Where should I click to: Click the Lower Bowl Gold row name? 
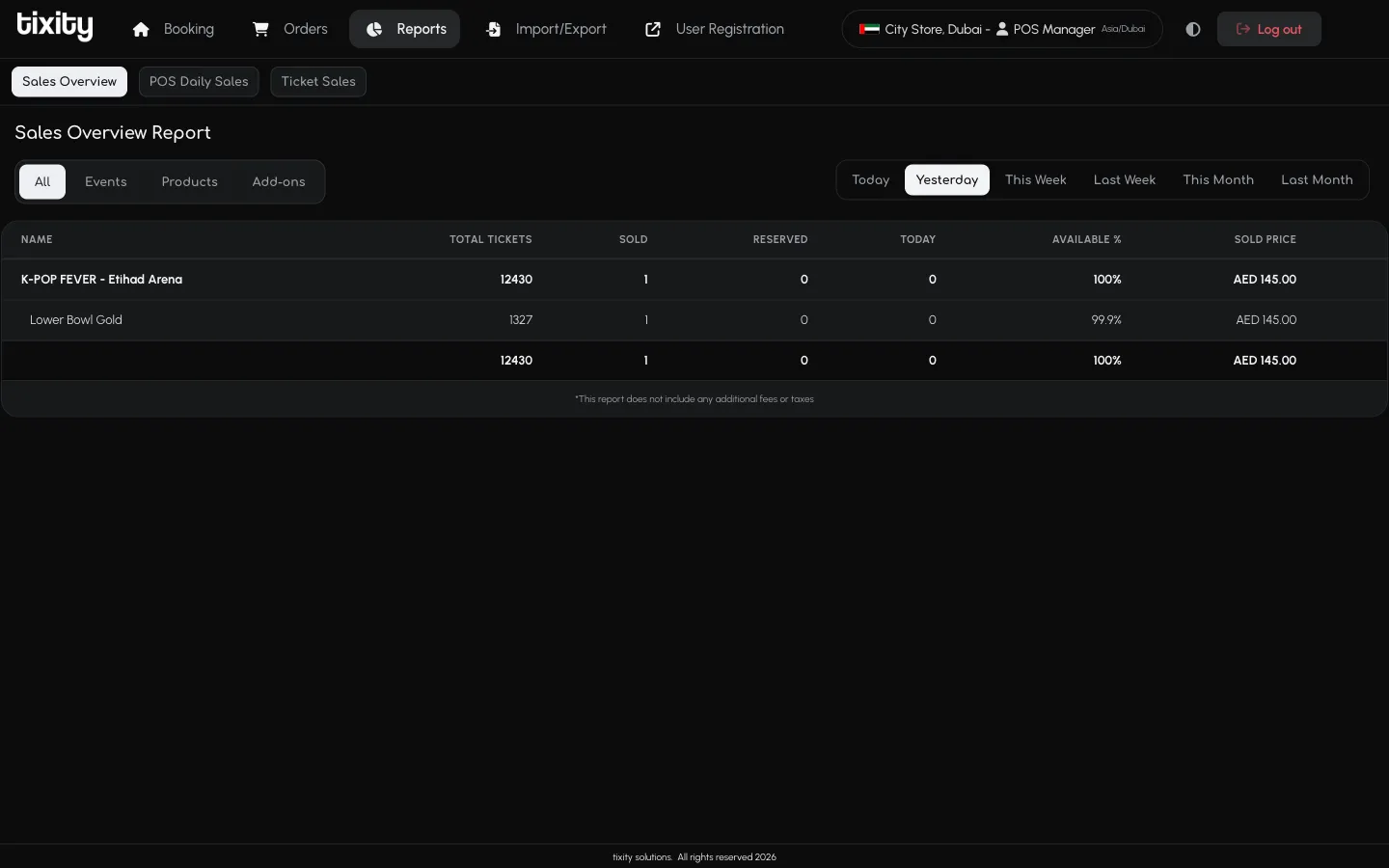tap(76, 320)
